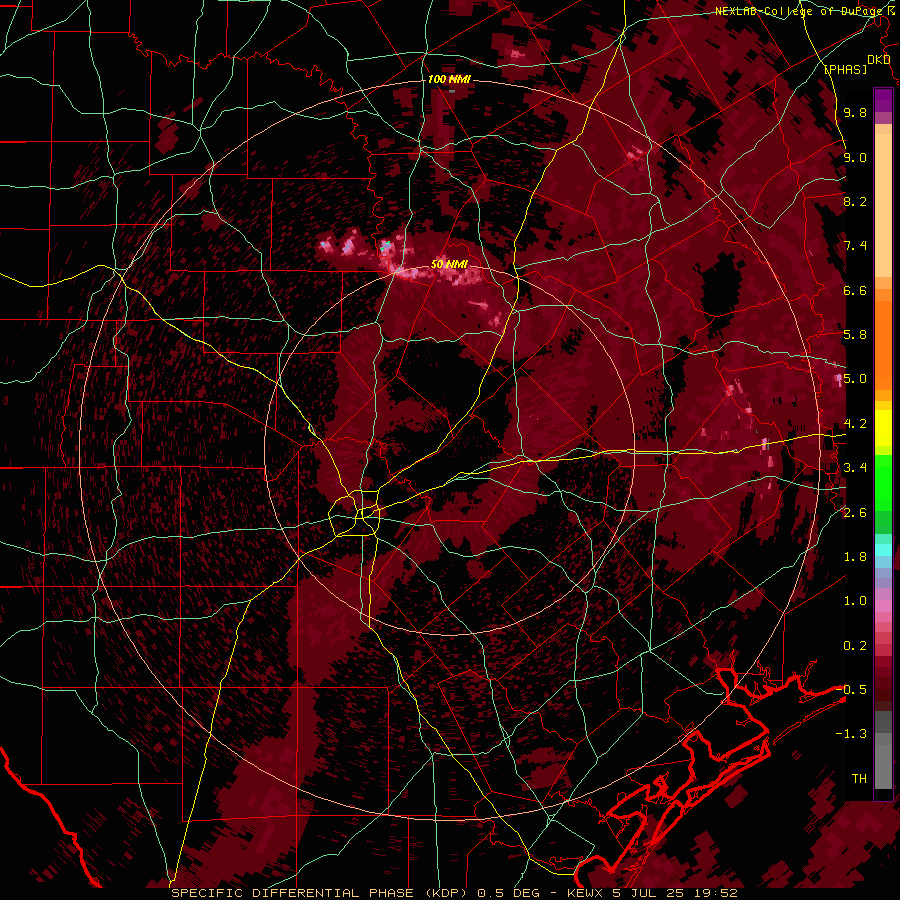Click the 8.2 scale value
This screenshot has width=900, height=900.
(855, 202)
